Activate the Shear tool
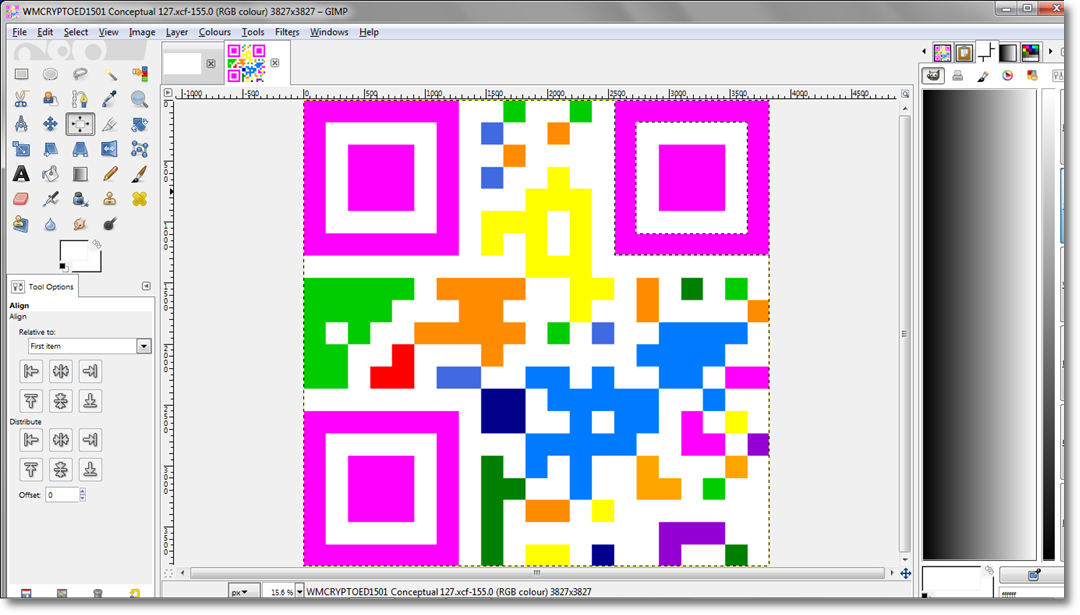 tap(50, 149)
